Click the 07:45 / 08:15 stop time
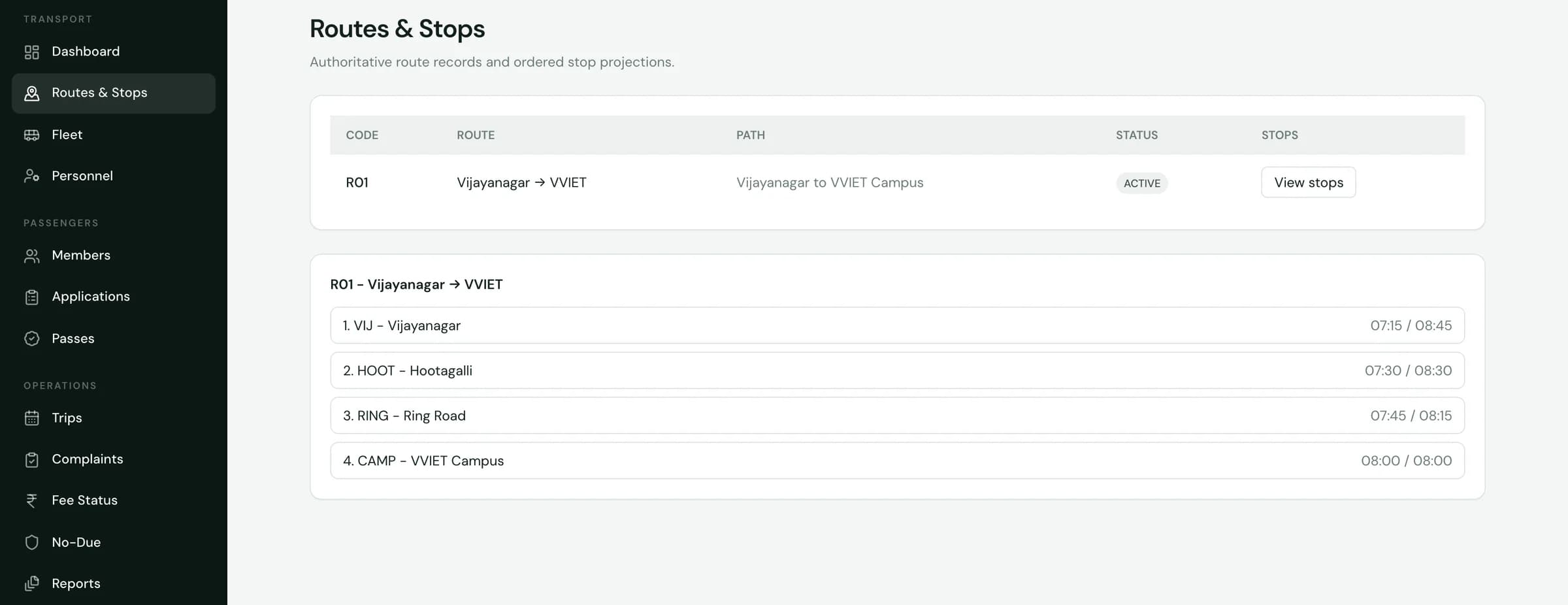The width and height of the screenshot is (1568, 605). click(x=1411, y=416)
